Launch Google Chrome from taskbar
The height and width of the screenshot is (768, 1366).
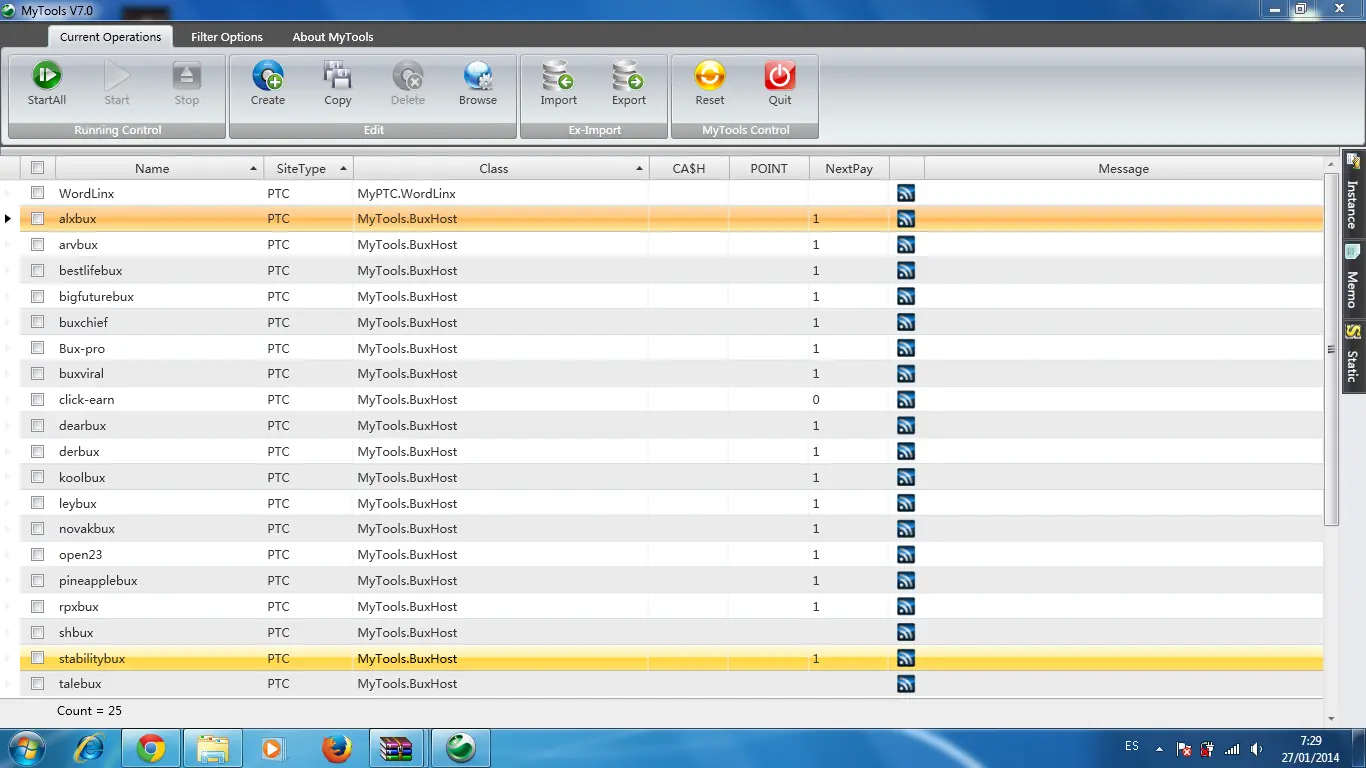pos(151,748)
